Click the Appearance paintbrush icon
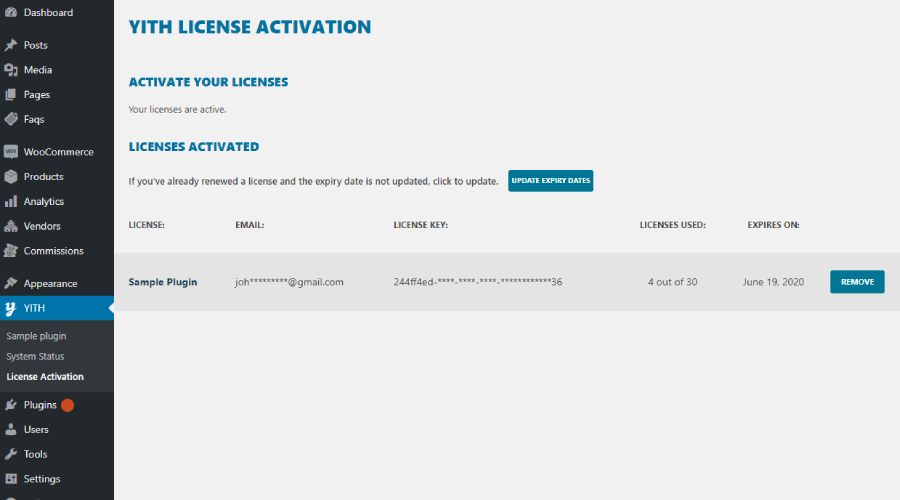This screenshot has height=500, width=900. 11,283
